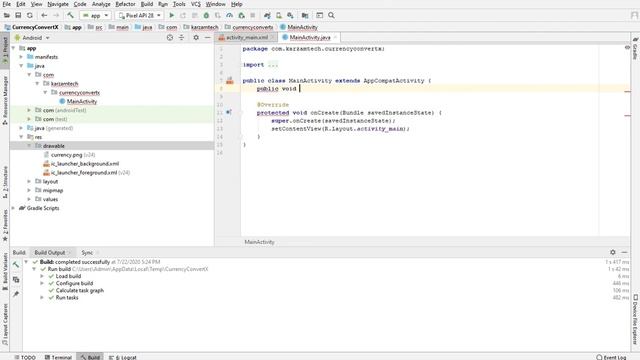Expand the manifests folder
Screen dimensions: 640x360
point(21,57)
